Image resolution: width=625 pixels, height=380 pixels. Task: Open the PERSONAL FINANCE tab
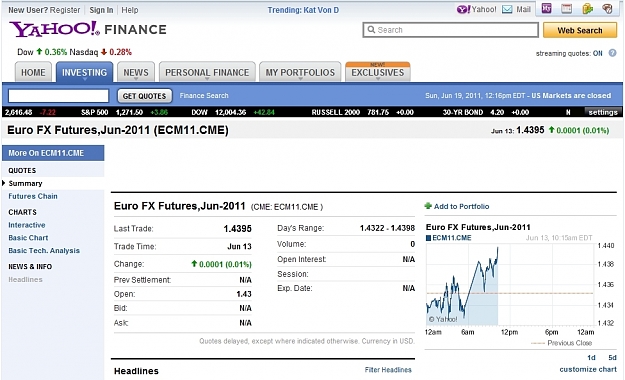207,72
